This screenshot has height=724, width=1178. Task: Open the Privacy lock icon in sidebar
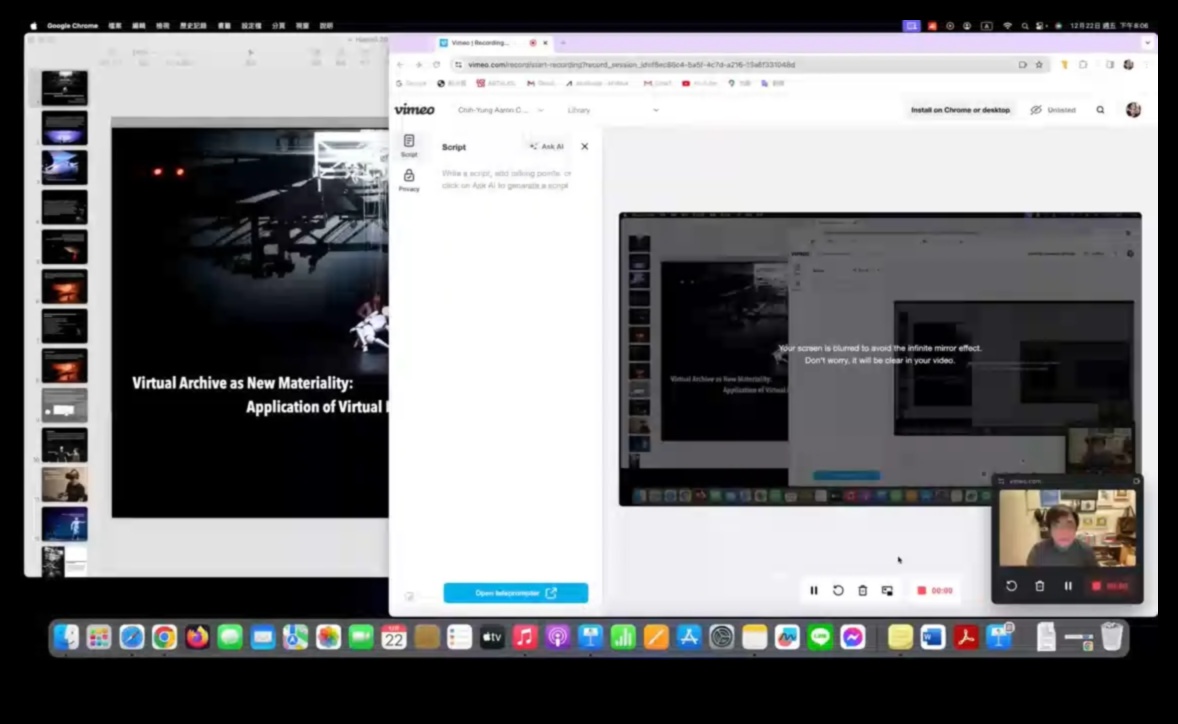pyautogui.click(x=409, y=179)
